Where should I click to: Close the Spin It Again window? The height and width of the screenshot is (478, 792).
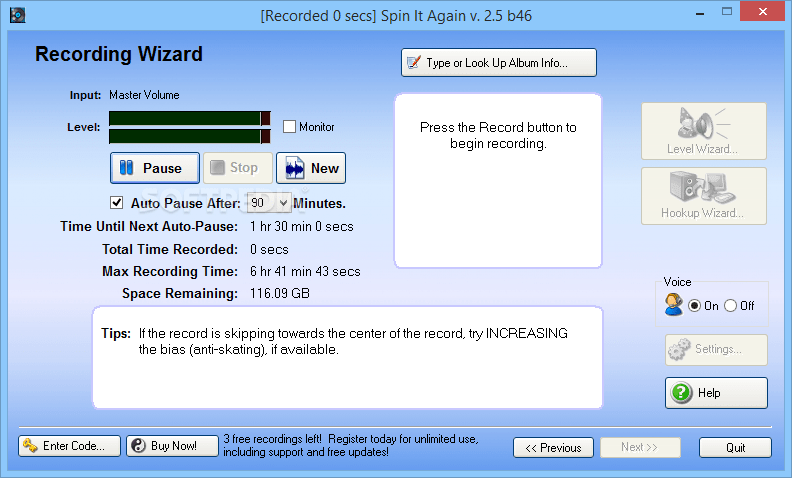[x=763, y=11]
